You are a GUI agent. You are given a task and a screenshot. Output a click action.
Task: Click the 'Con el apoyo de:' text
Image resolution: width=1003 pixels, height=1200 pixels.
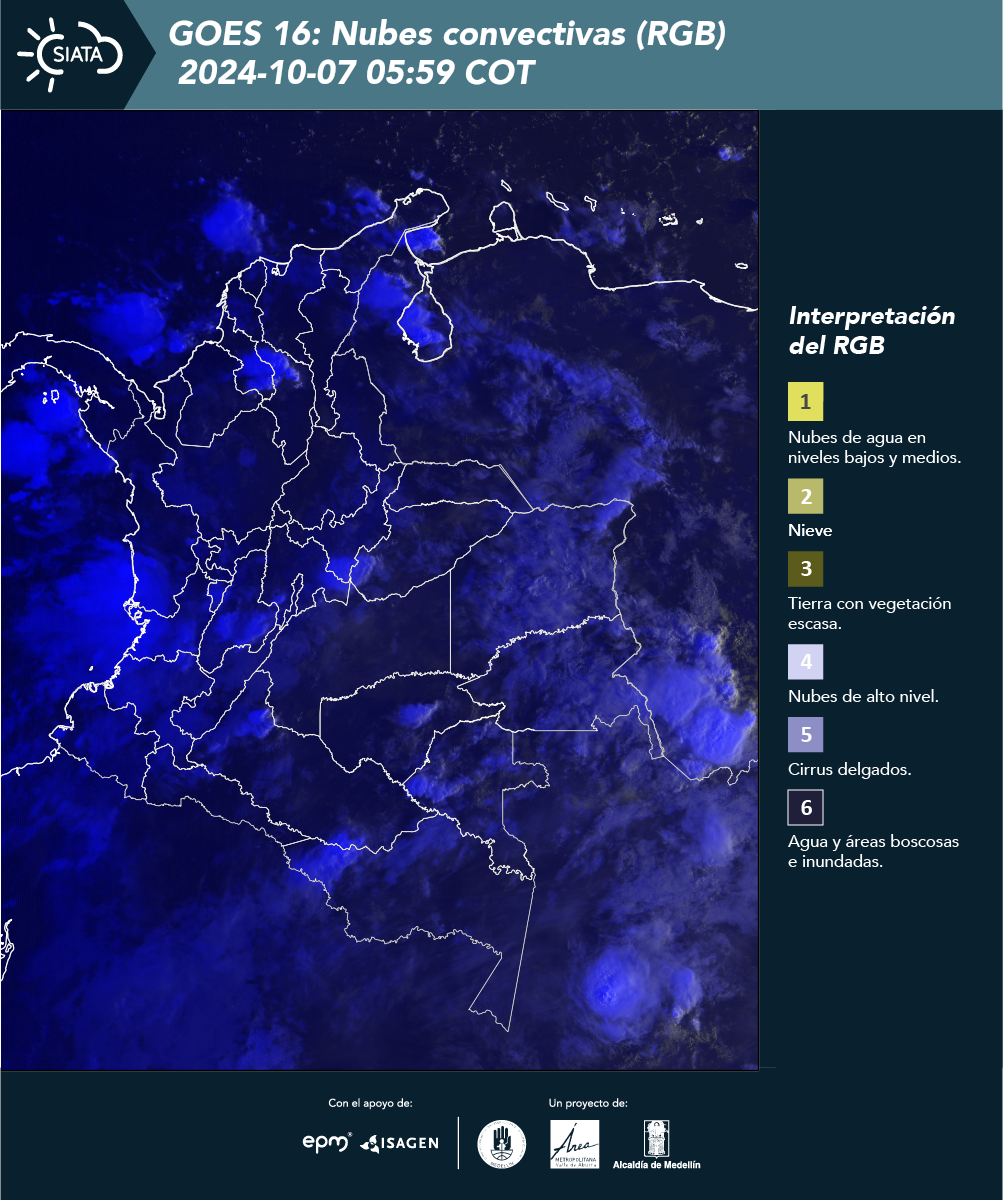click(x=370, y=1103)
